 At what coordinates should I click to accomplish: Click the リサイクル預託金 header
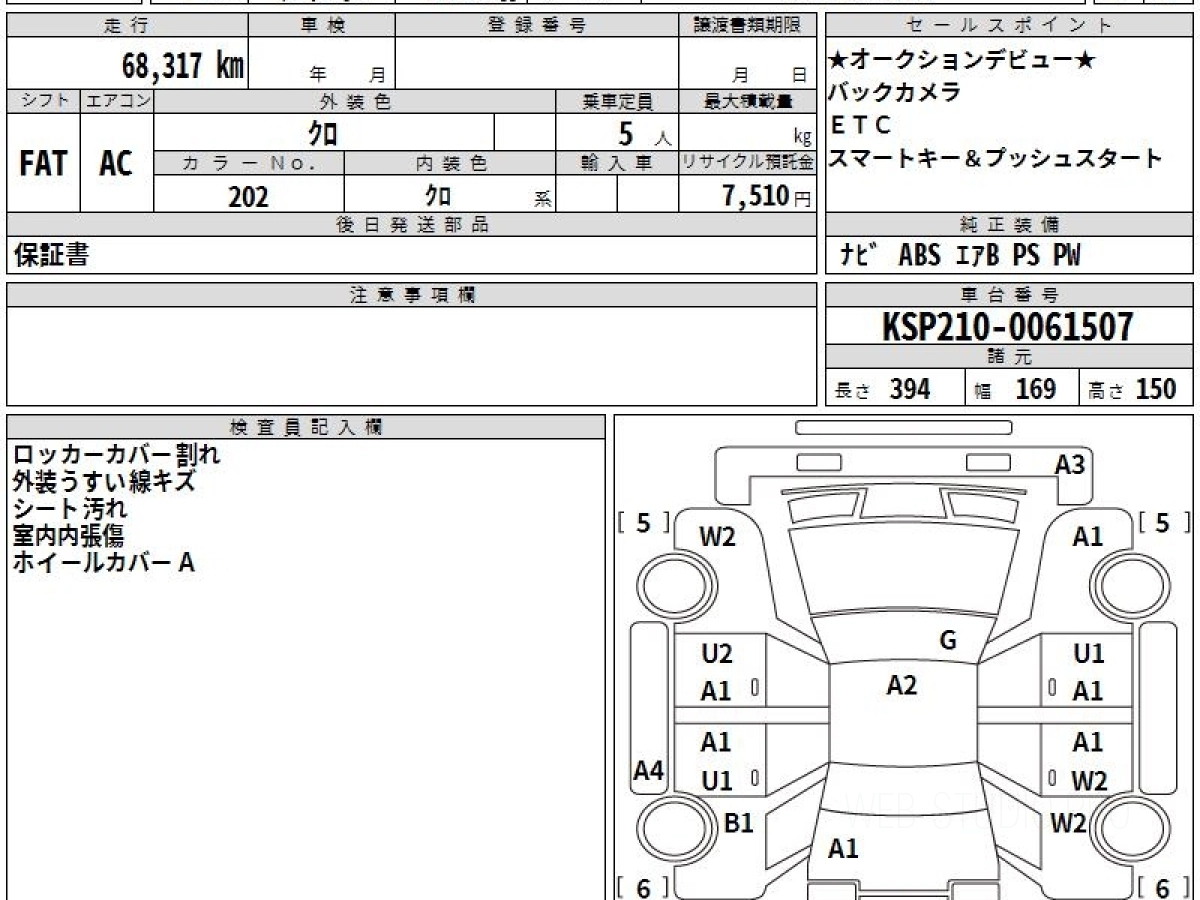point(747,163)
